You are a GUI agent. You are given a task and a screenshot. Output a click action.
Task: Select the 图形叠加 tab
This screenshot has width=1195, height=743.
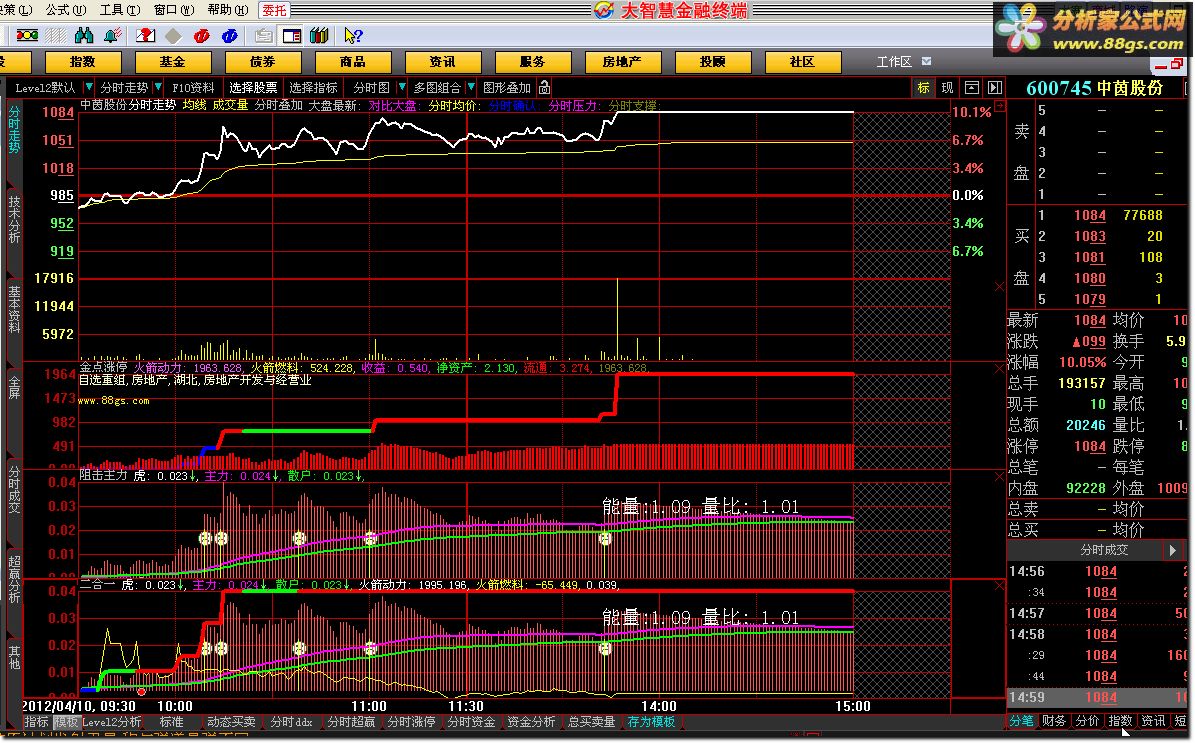pyautogui.click(x=507, y=88)
